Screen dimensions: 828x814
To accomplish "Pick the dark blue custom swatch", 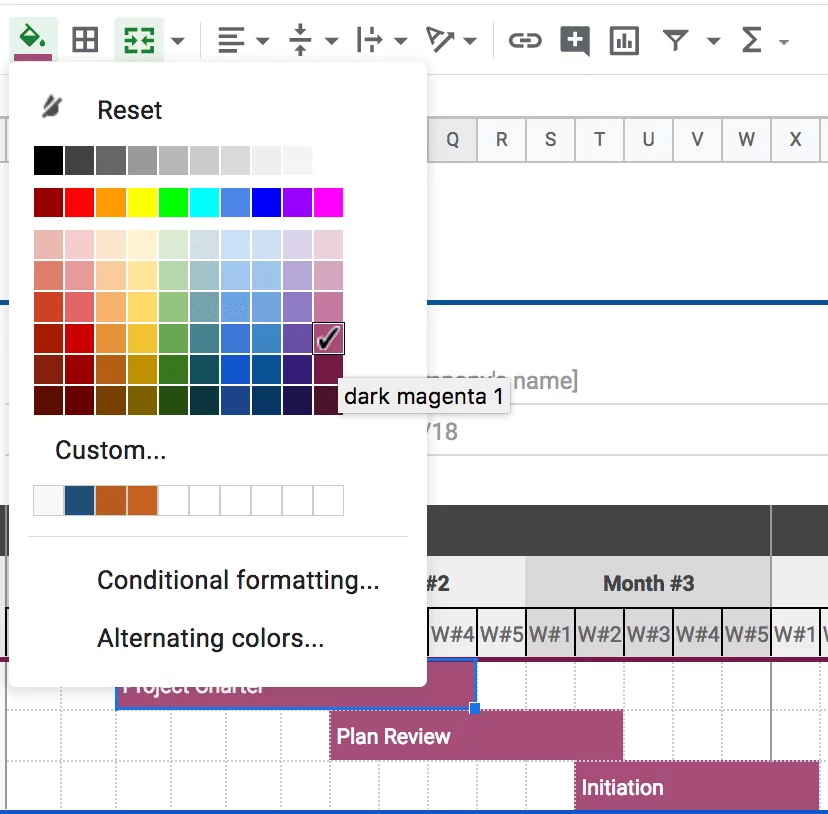I will [x=80, y=500].
